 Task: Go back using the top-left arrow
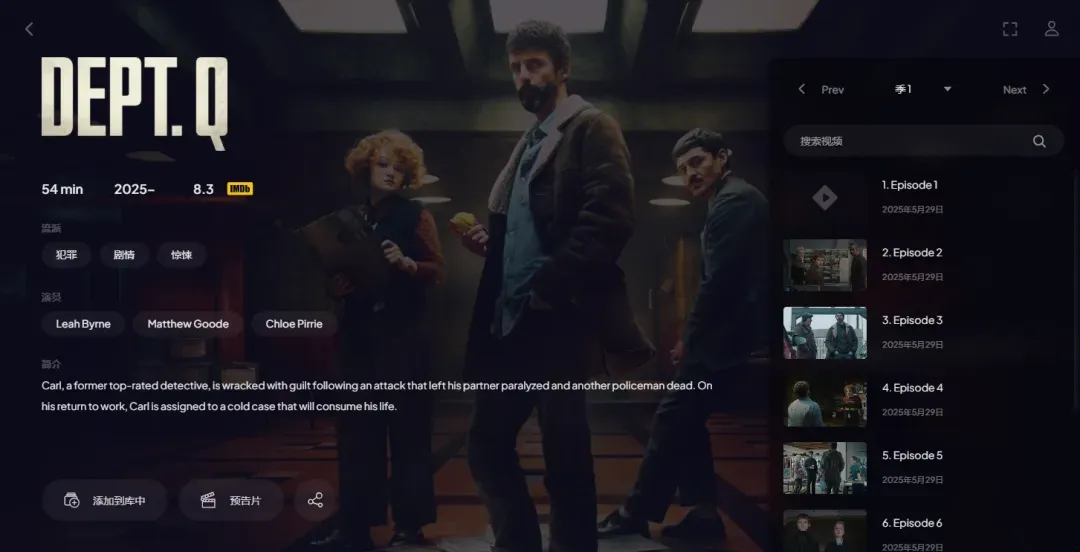(29, 29)
